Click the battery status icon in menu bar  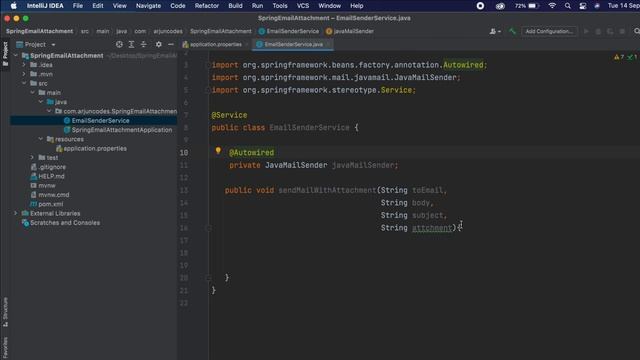click(x=533, y=6)
